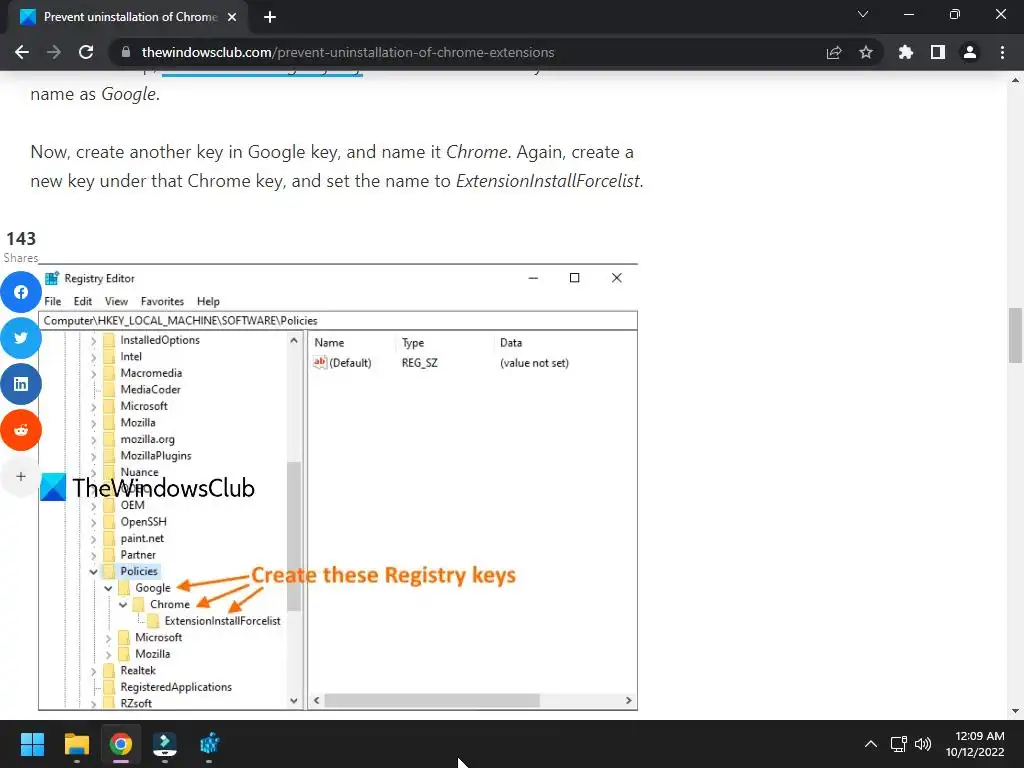1024x768 pixels.
Task: Click the Registry Editor app icon in the image
Action: pyautogui.click(x=52, y=278)
